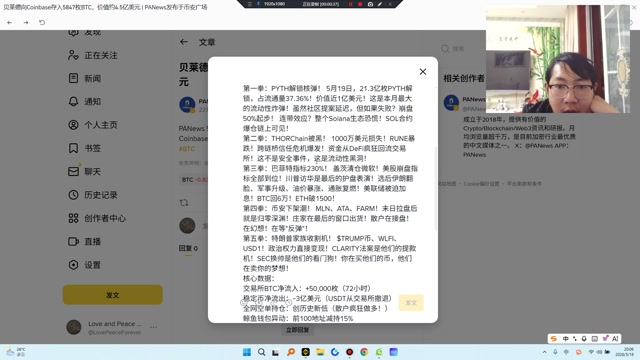Open weather widget on taskbar
The width and height of the screenshot is (640, 360).
[16, 352]
